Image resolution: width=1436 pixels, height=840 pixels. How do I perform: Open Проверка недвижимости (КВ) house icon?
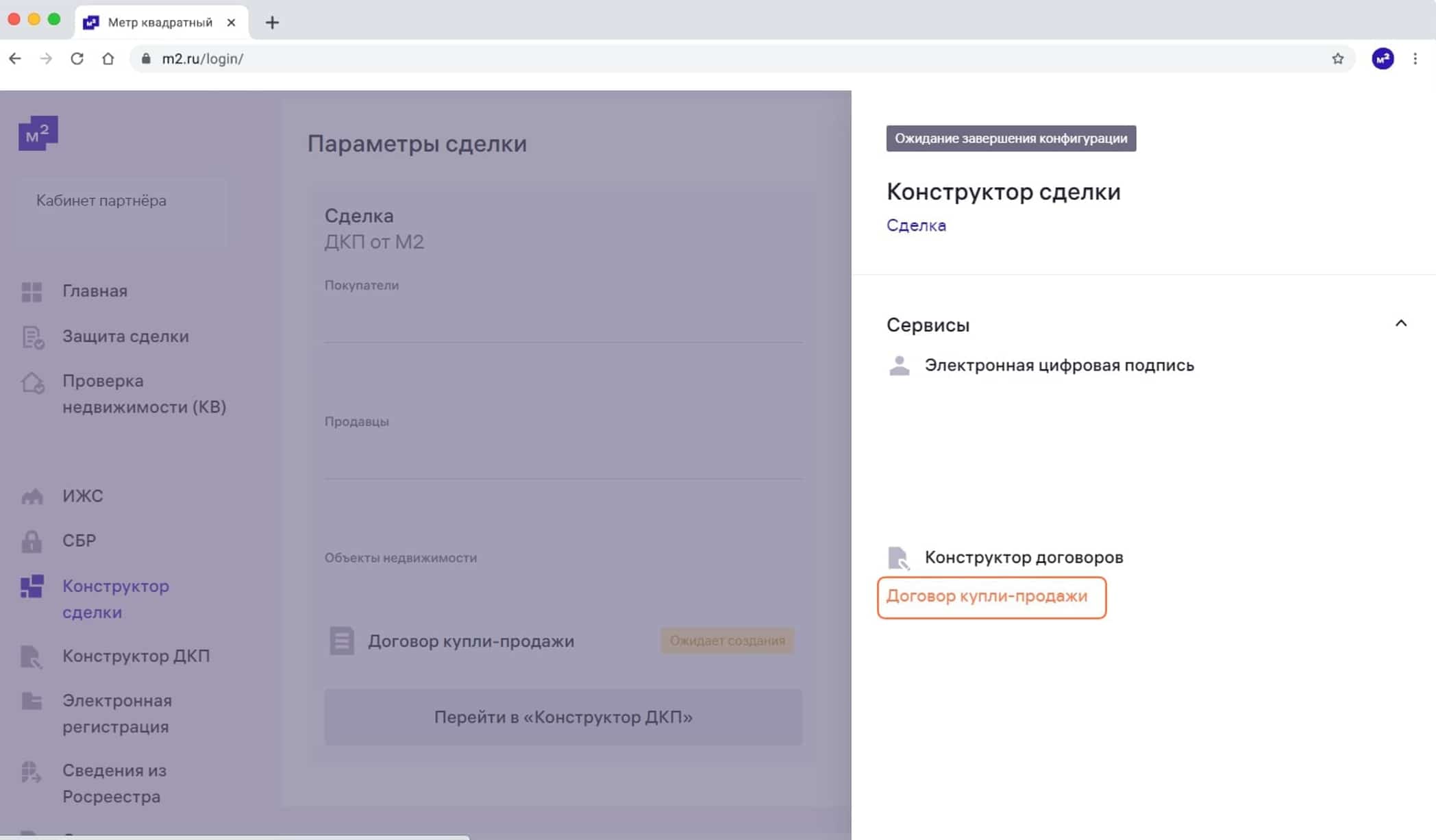[32, 382]
